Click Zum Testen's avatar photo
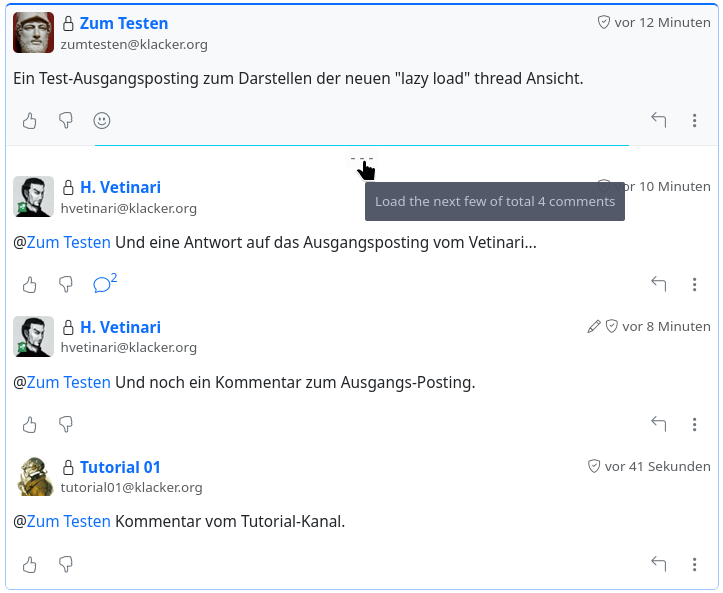Image resolution: width=723 pixels, height=593 pixels. point(33,33)
